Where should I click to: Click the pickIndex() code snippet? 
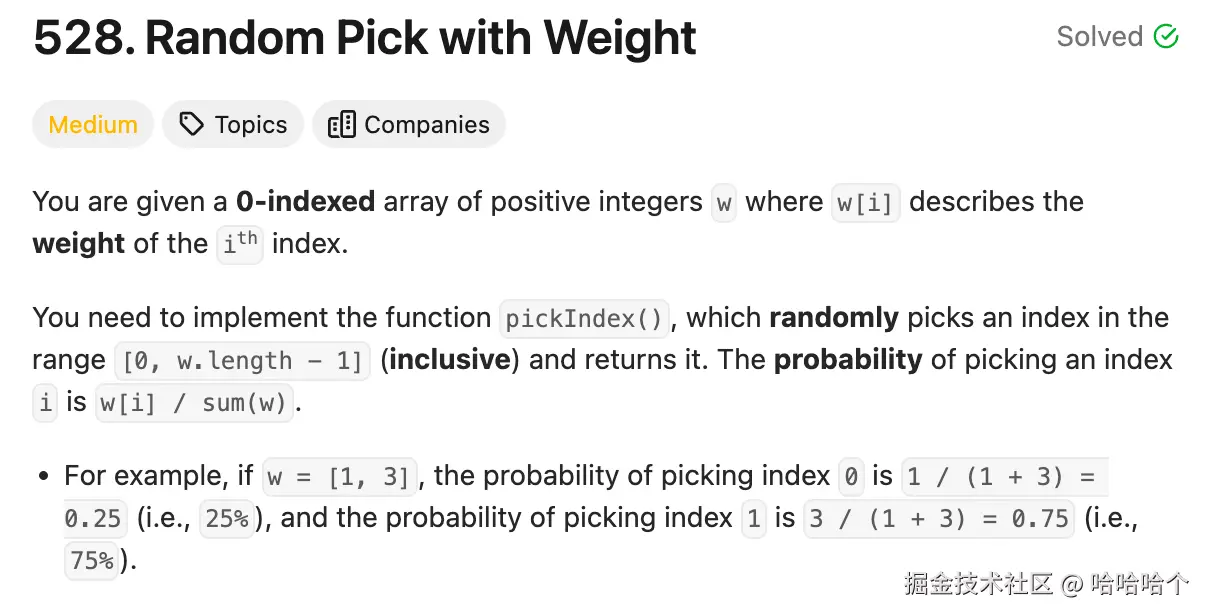(x=584, y=319)
